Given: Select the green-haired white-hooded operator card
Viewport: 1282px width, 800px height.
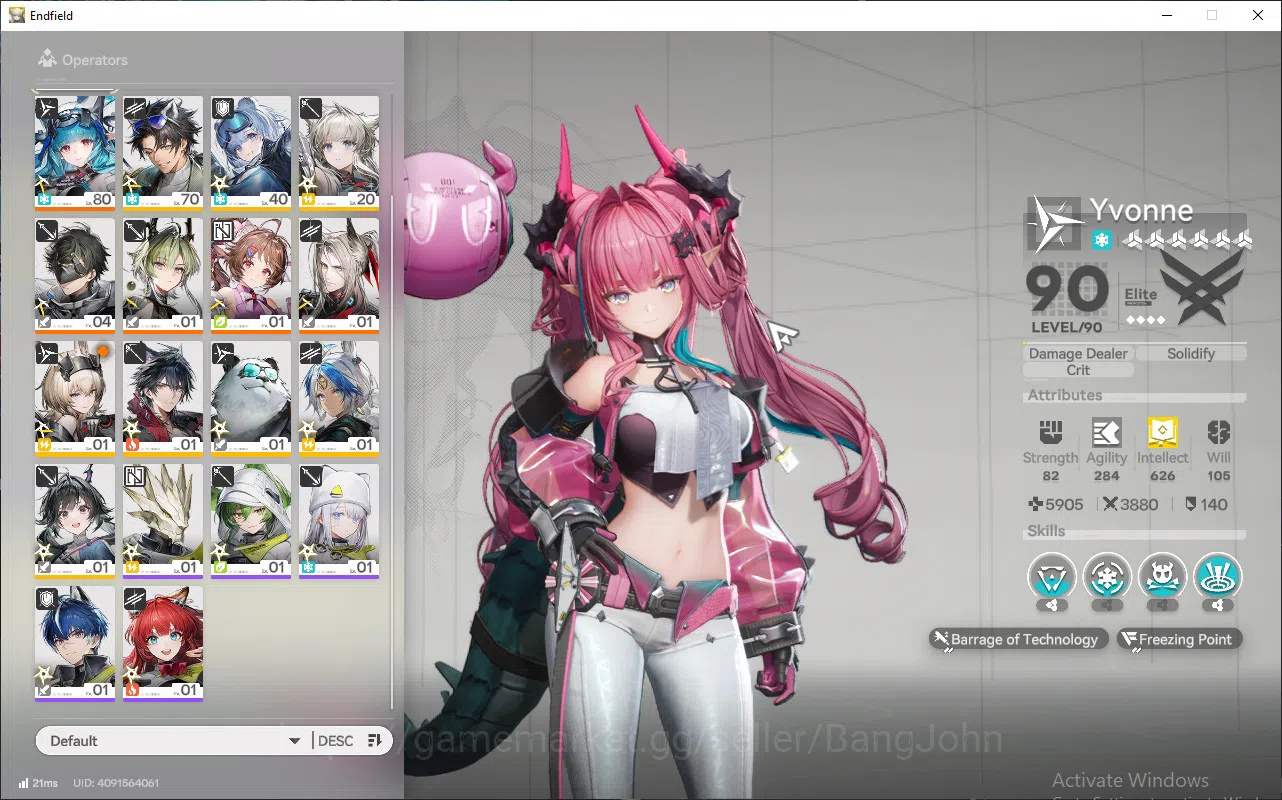Looking at the screenshot, I should pyautogui.click(x=251, y=521).
